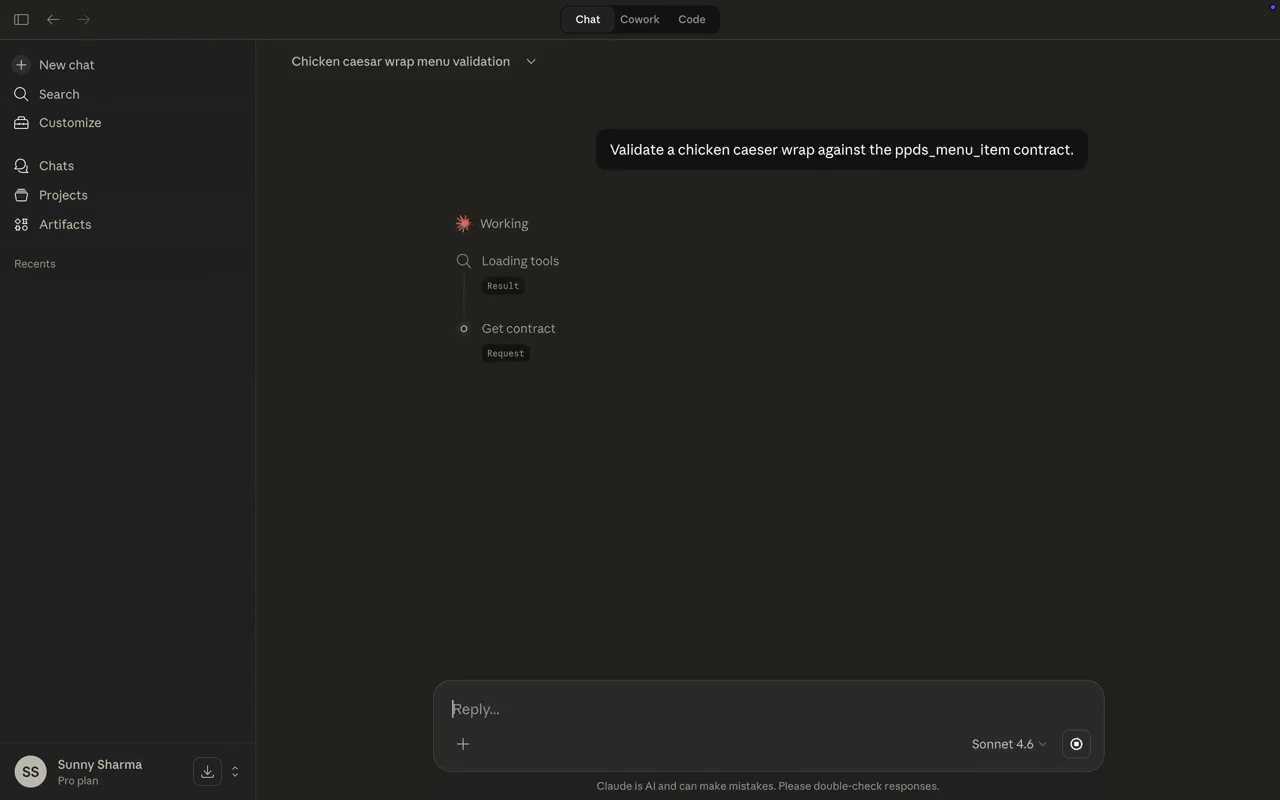This screenshot has width=1280, height=800.
Task: Click the Search magnifier icon
Action: pyautogui.click(x=21, y=94)
